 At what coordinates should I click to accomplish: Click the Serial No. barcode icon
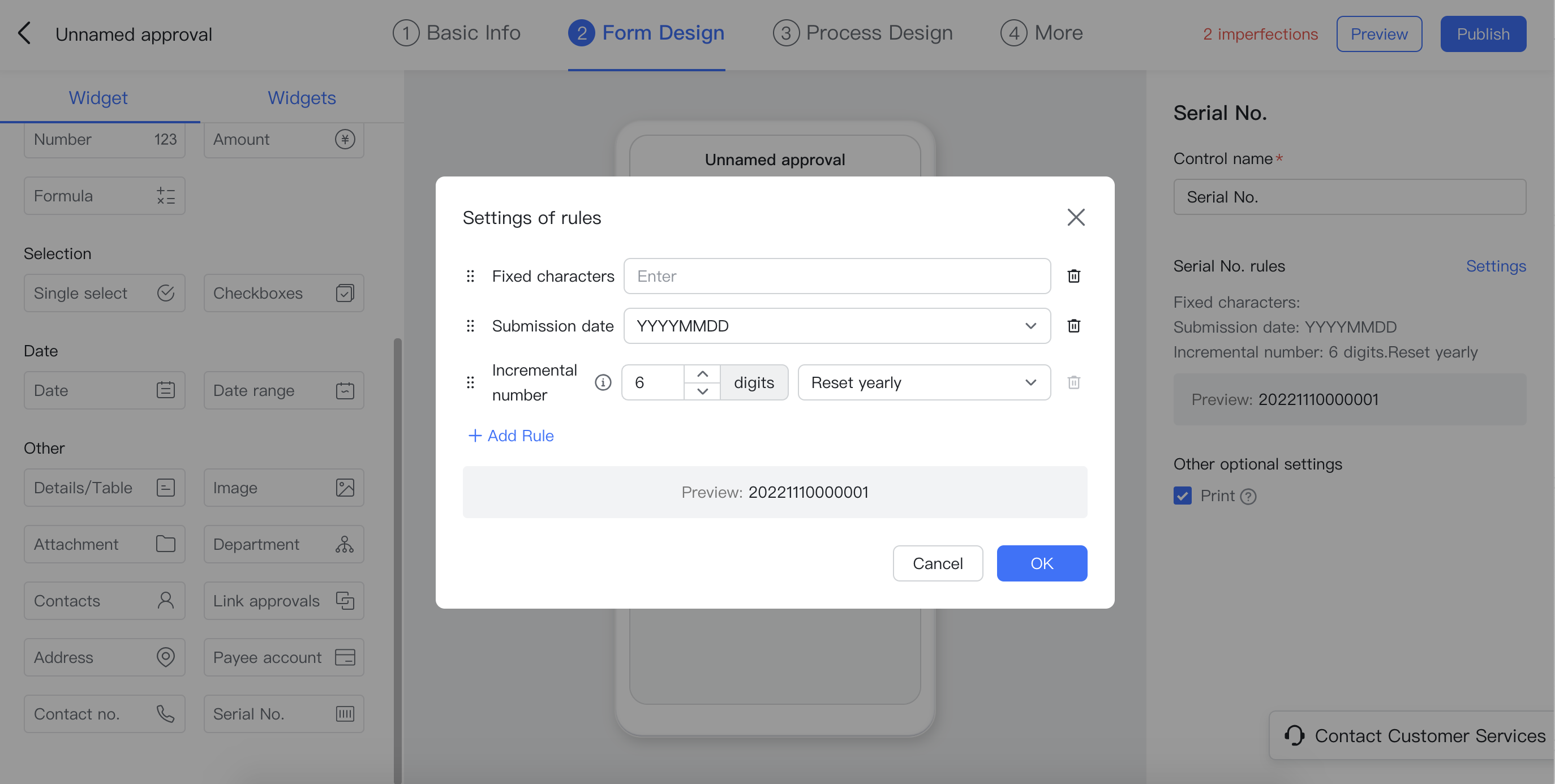[345, 713]
